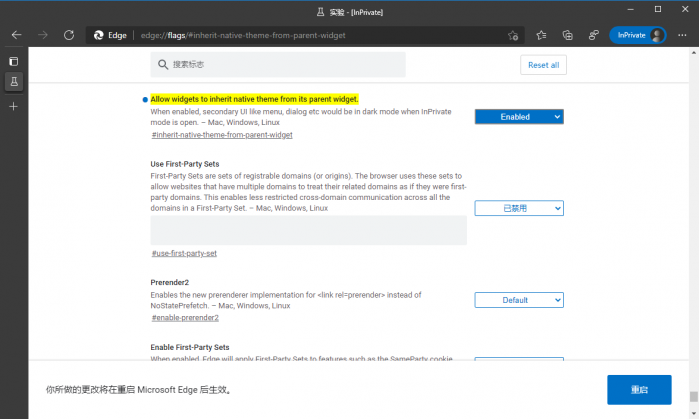Open the Favorites list icon
This screenshot has height=419, width=700.
pos(541,34)
